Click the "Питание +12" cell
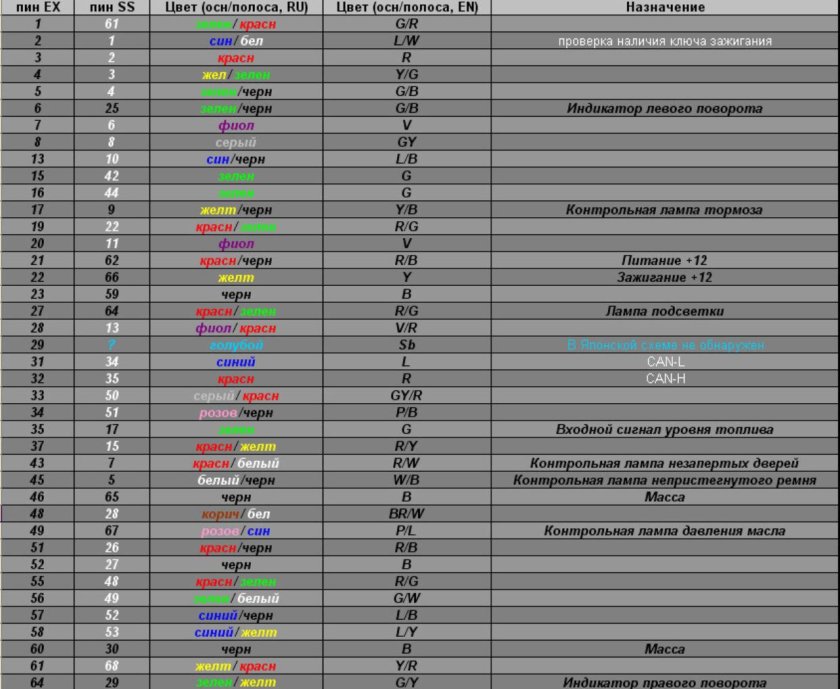Viewport: 840px width, 689px height. click(x=665, y=261)
